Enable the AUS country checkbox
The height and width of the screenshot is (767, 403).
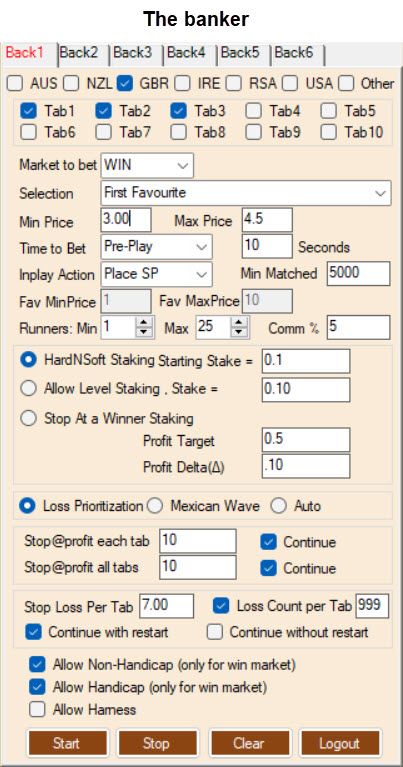pos(15,84)
